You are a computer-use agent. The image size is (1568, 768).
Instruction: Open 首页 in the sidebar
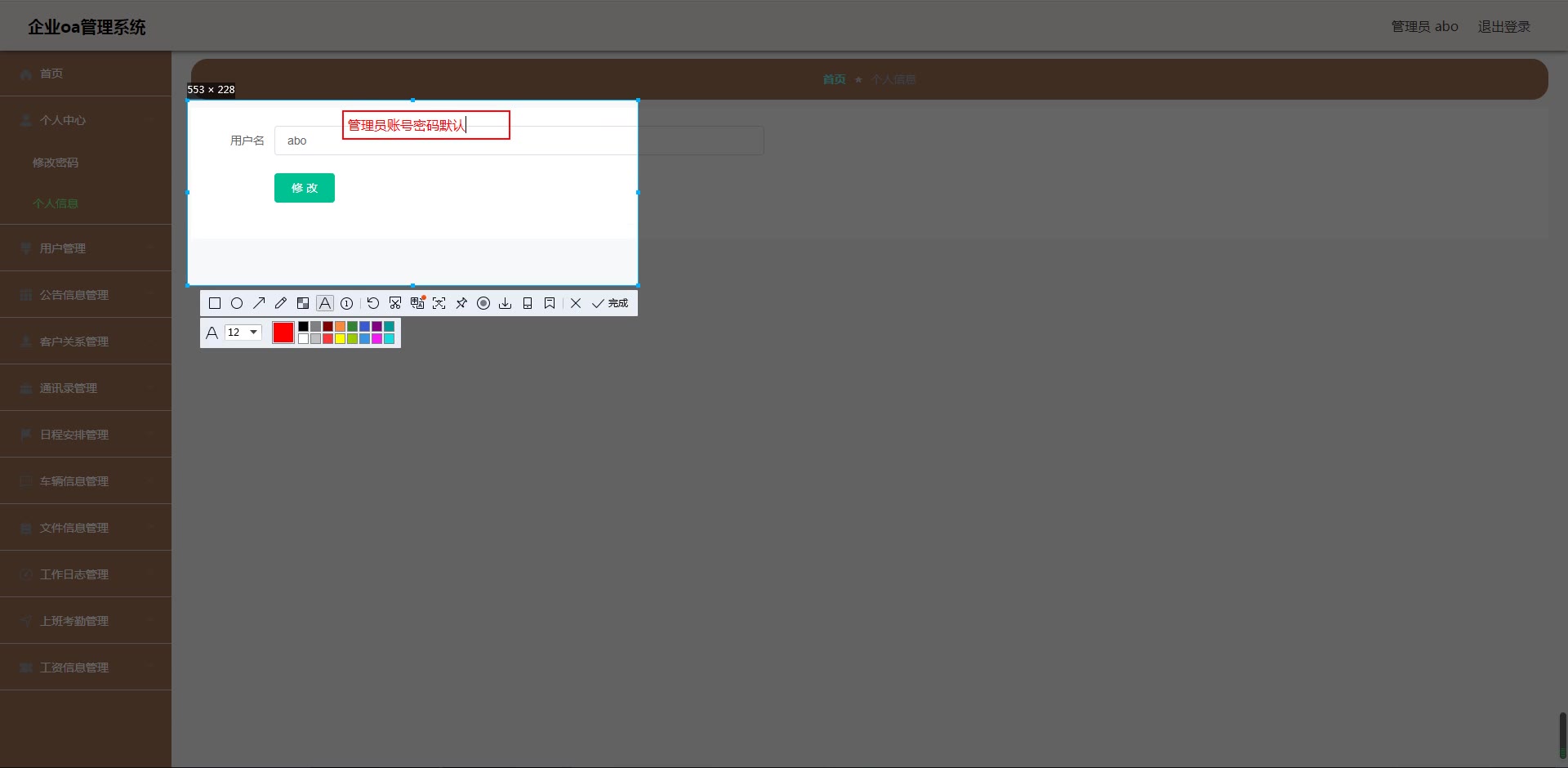86,74
